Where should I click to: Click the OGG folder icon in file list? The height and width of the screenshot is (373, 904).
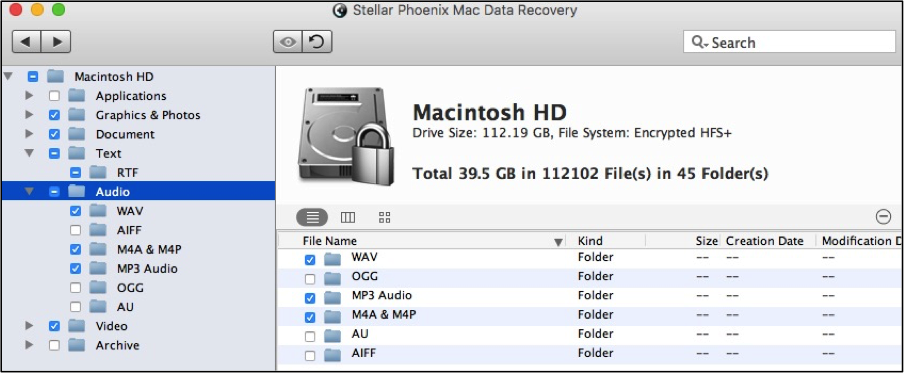click(x=333, y=278)
